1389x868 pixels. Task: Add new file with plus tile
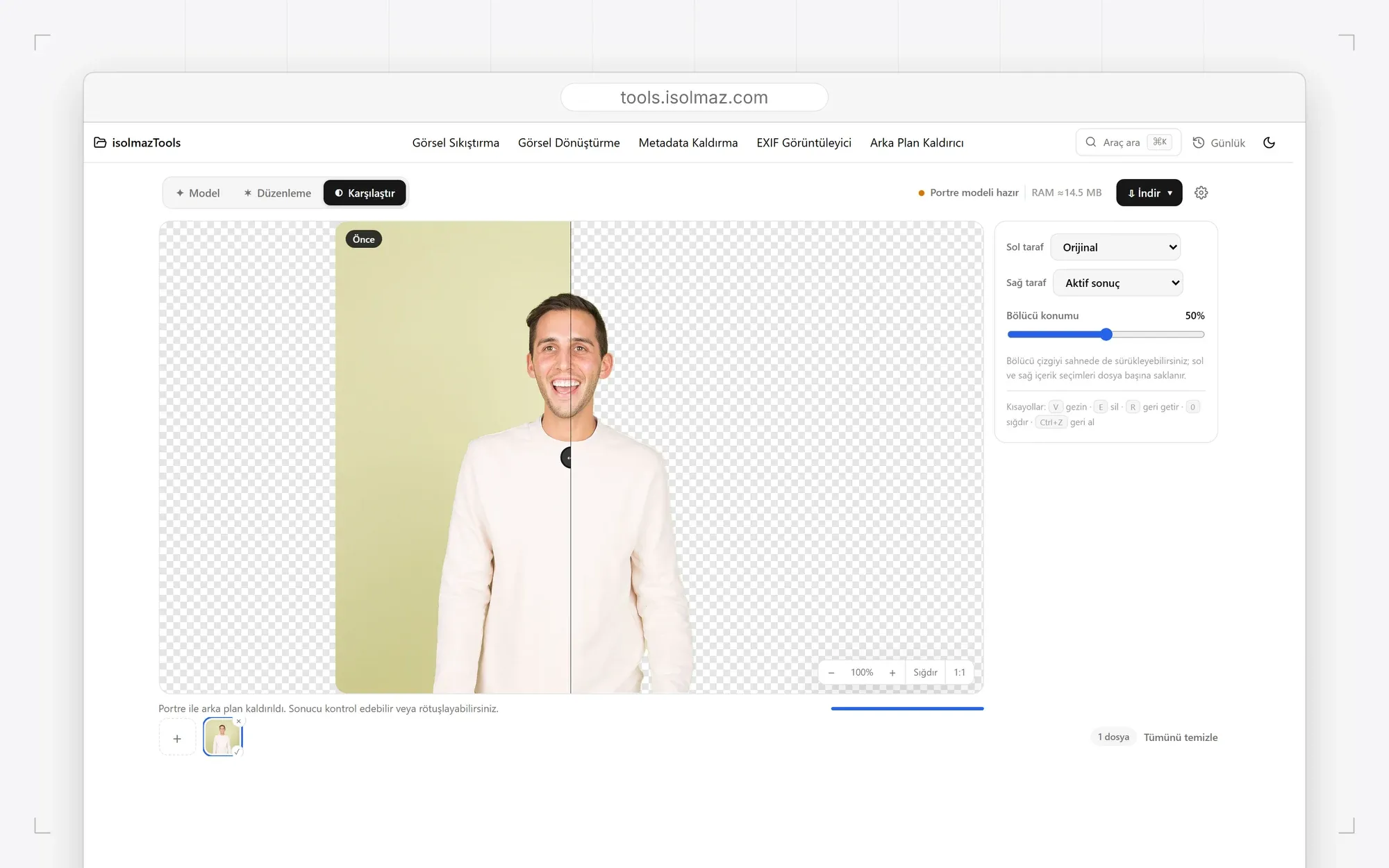[177, 738]
